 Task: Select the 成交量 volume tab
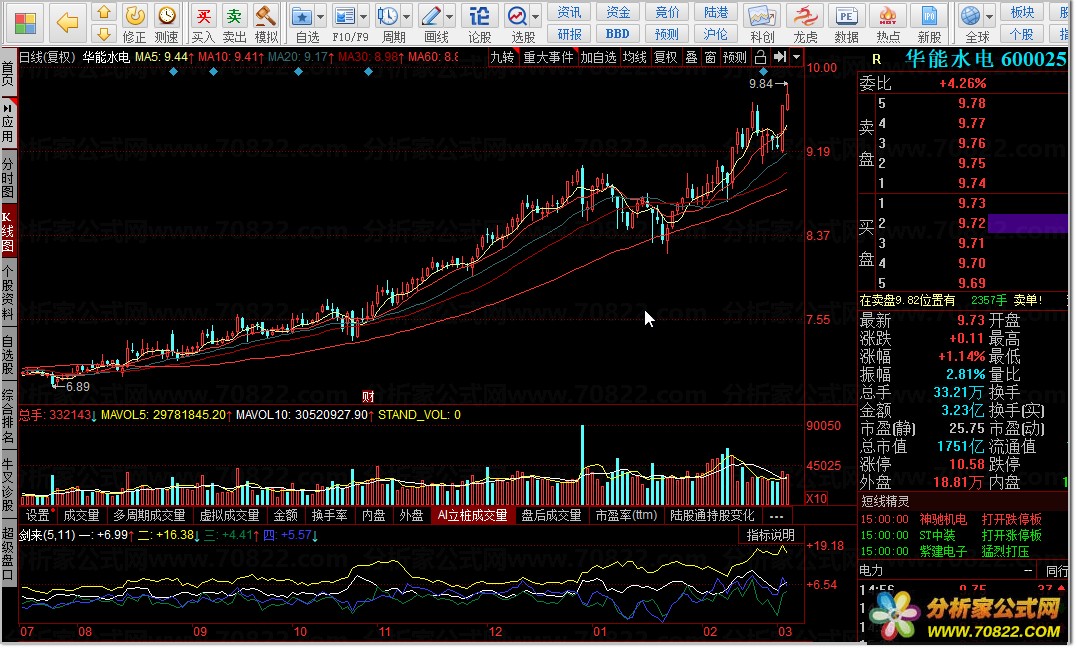point(81,515)
